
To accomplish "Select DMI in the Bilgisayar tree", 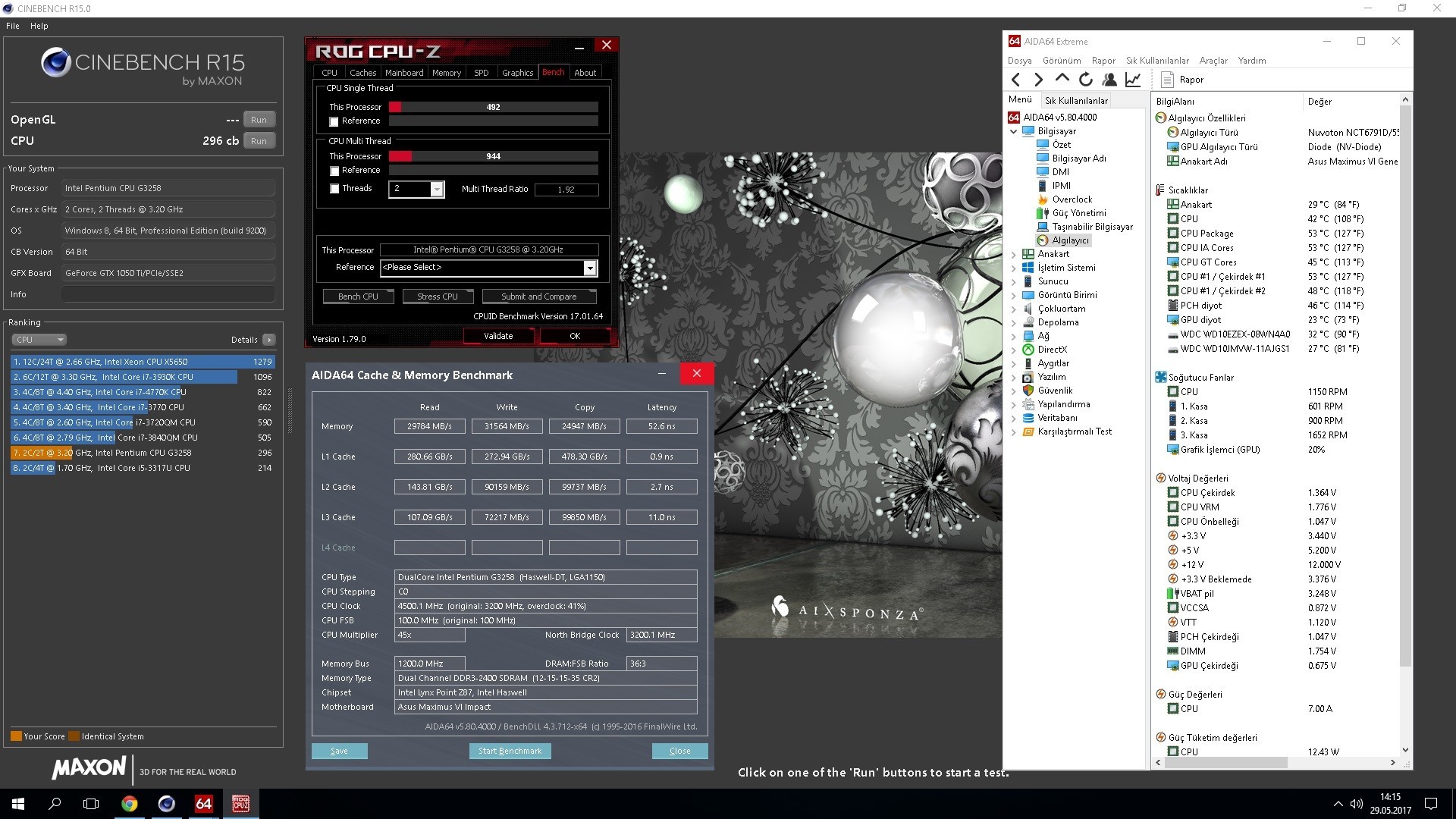I will [x=1061, y=172].
